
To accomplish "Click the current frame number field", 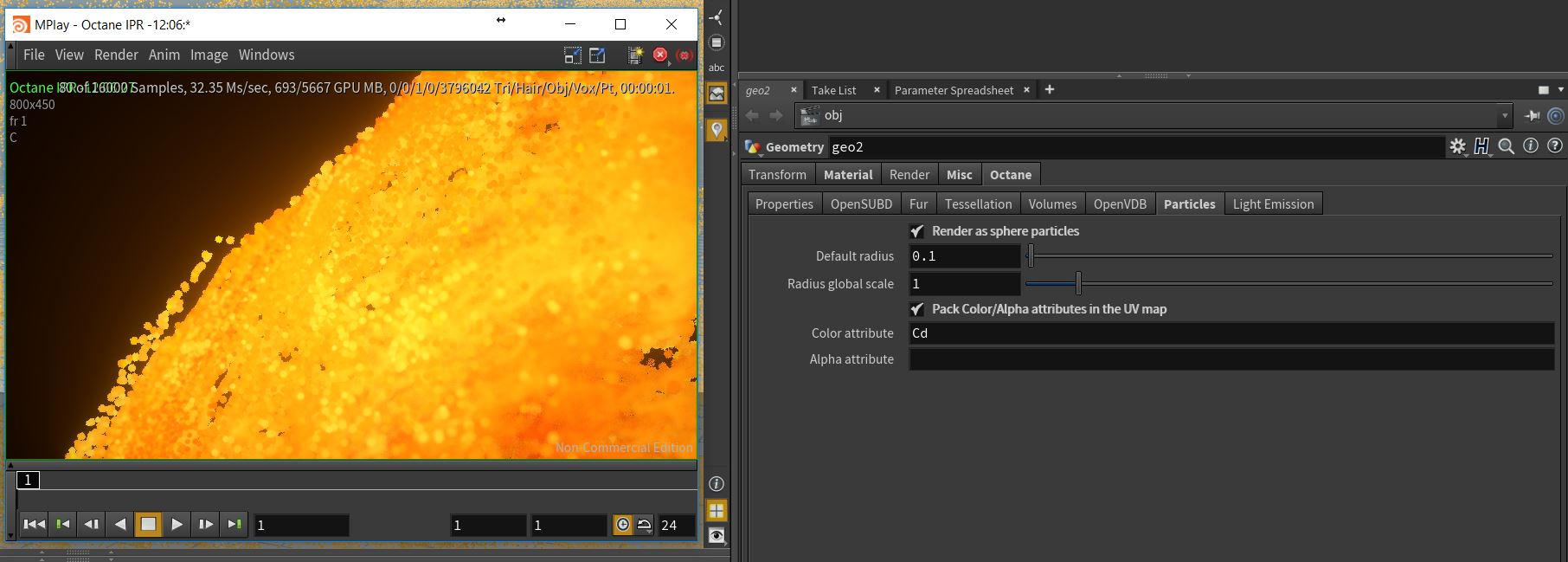I will point(301,525).
